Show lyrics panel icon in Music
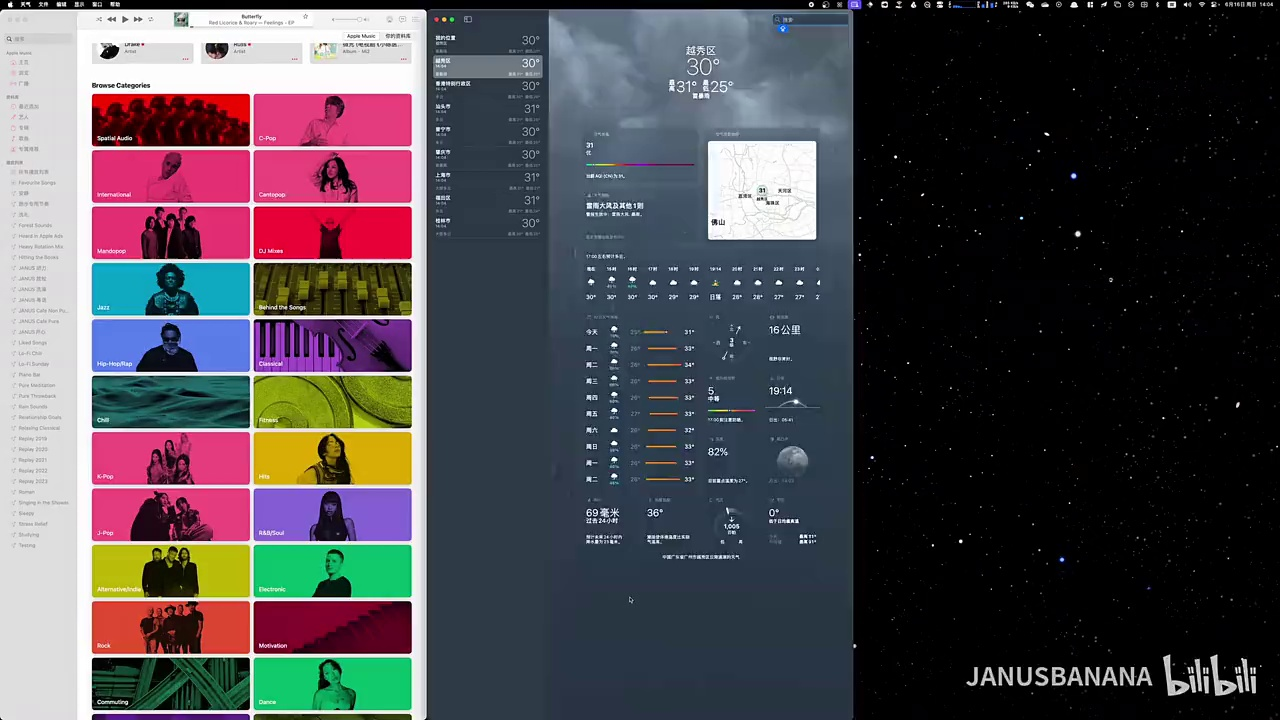This screenshot has height=720, width=1280. click(x=402, y=19)
